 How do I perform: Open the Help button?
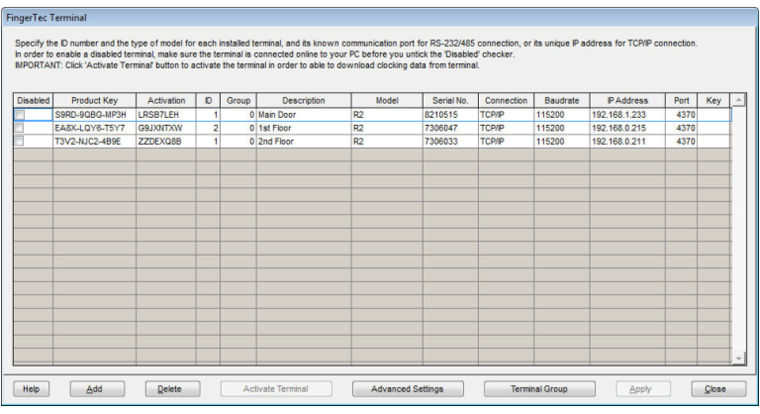click(x=32, y=389)
